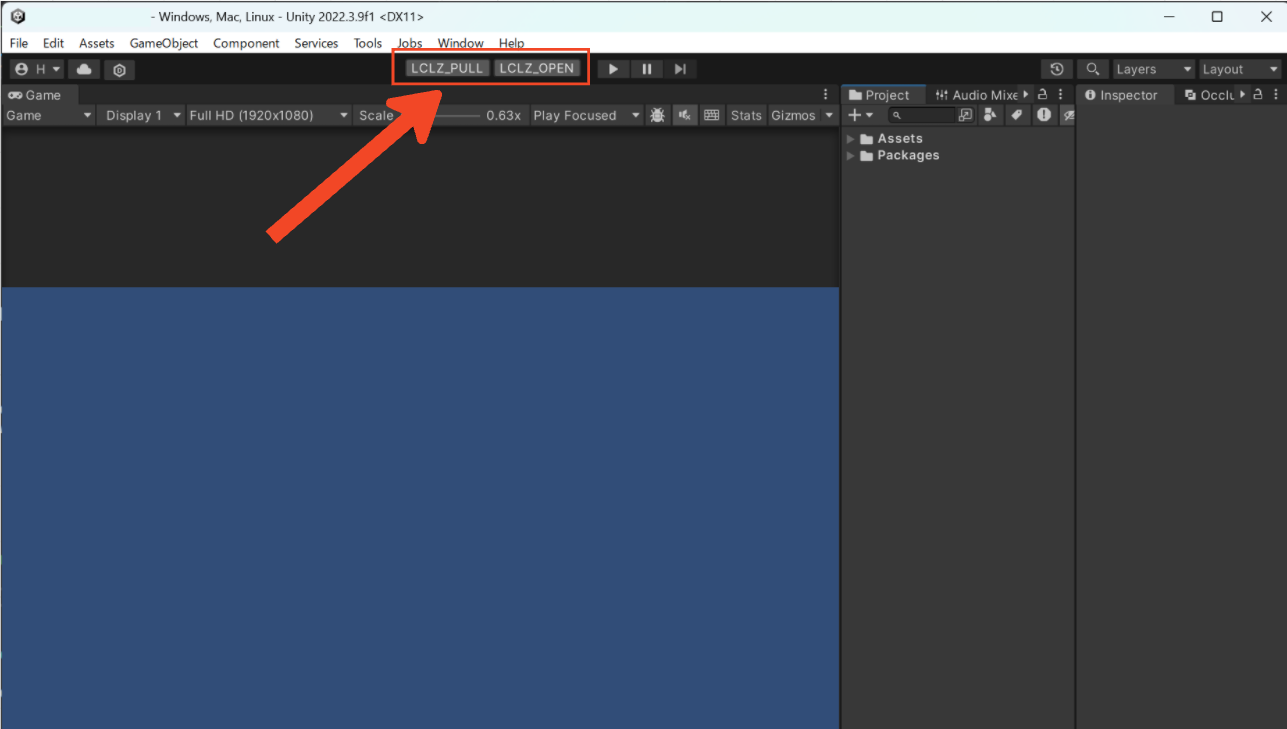
Task: Toggle hidden packages visibility eye icon
Action: coord(1068,115)
